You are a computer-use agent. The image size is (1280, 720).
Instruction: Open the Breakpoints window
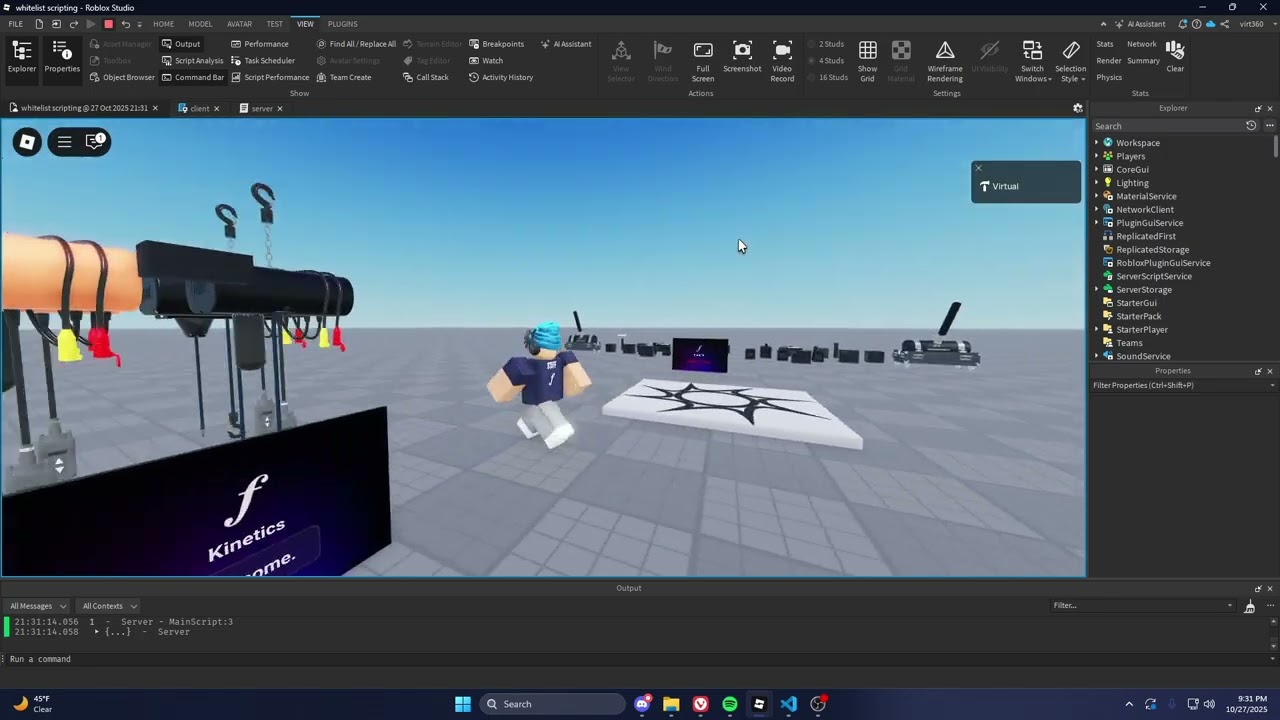496,44
